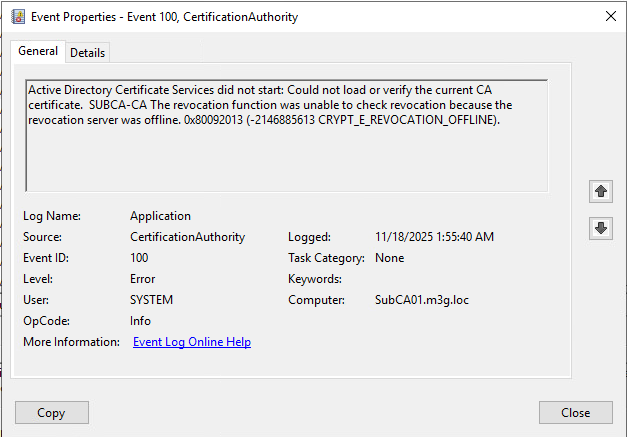Click the Close button at bottom right
627x437 pixels.
(x=575, y=412)
